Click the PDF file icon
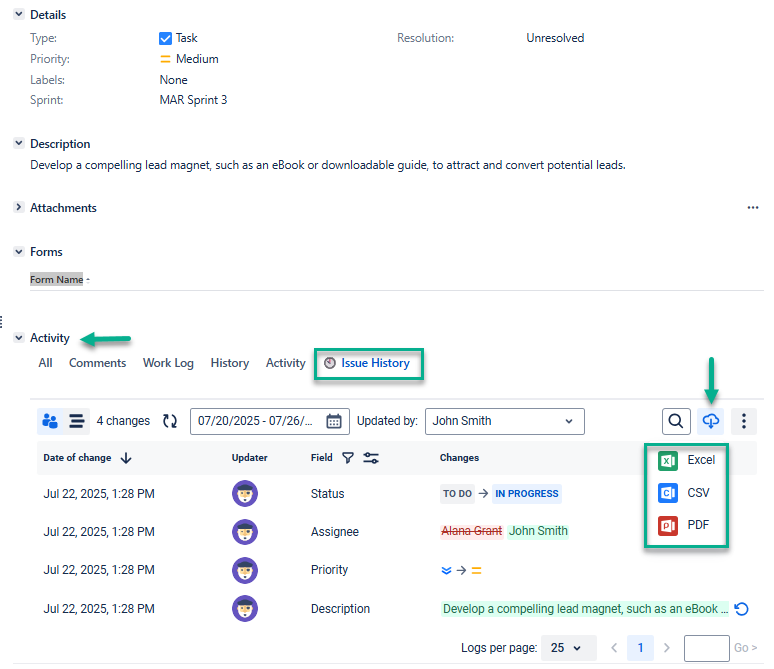The image size is (774, 669). [x=667, y=525]
